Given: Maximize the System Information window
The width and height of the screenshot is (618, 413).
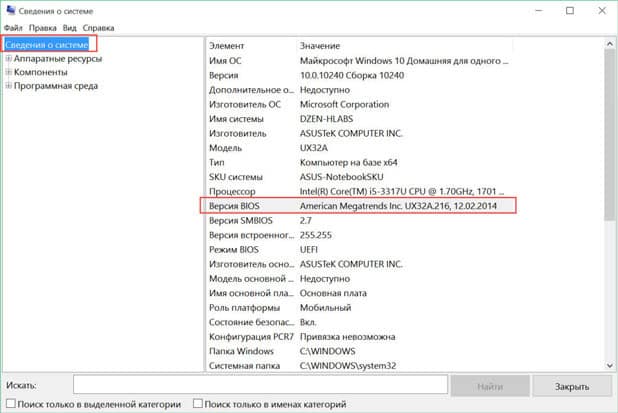Looking at the screenshot, I should tap(569, 11).
